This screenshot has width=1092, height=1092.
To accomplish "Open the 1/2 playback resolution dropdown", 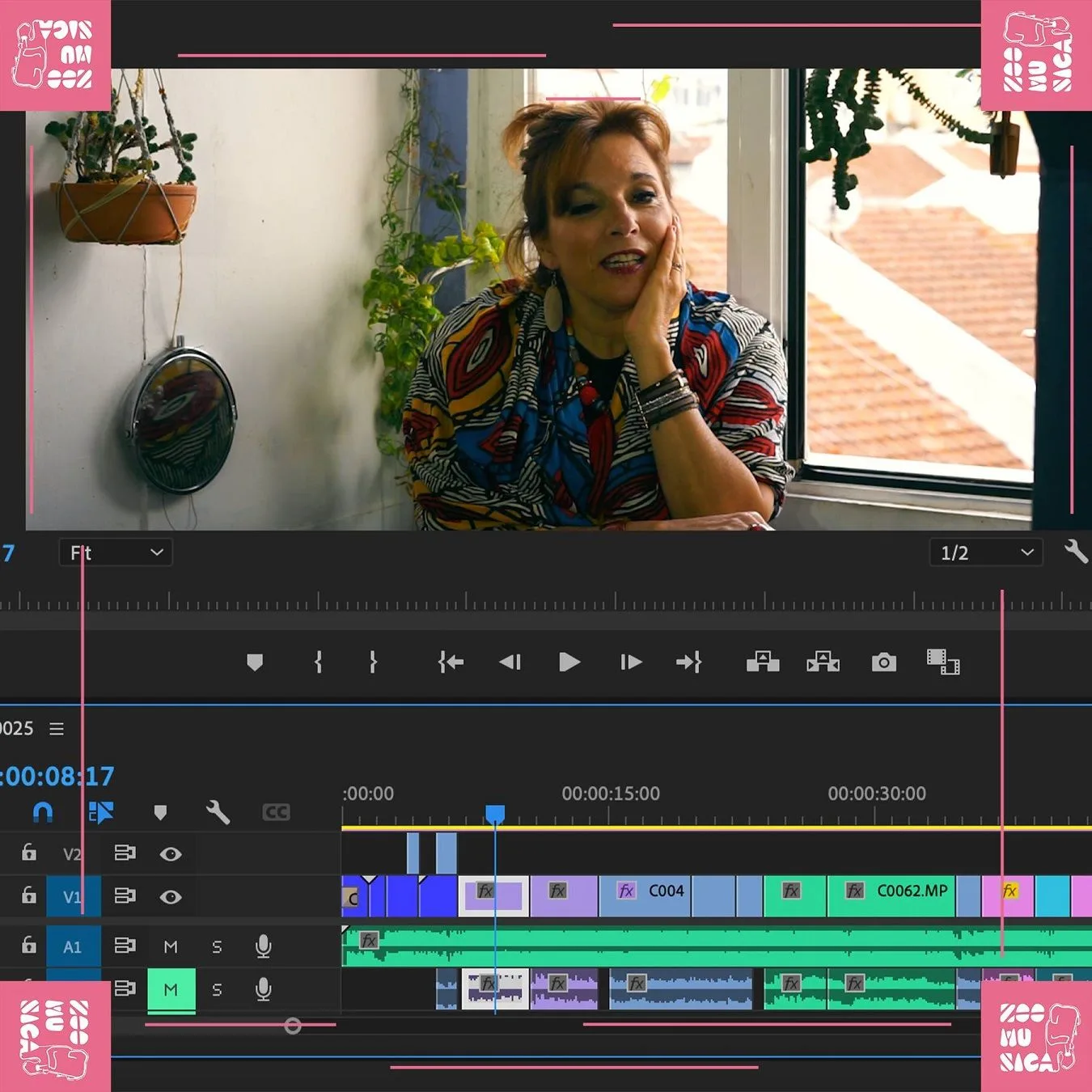I will (x=986, y=552).
